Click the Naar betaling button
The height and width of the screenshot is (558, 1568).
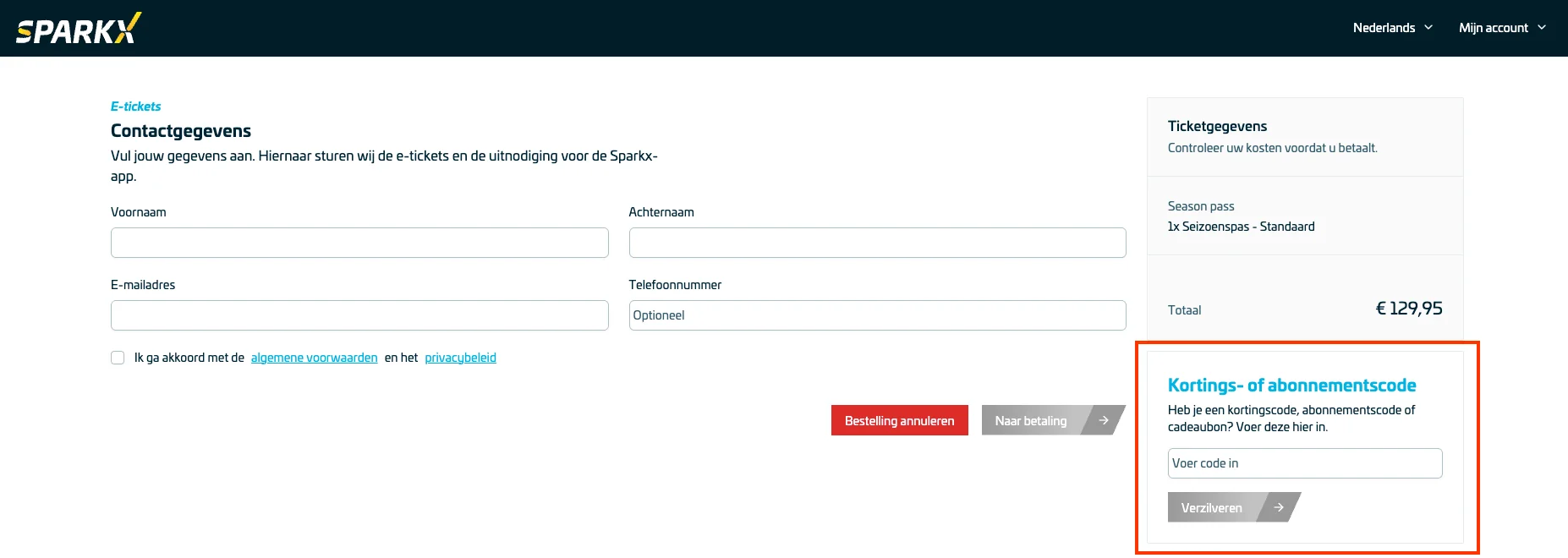click(x=1053, y=420)
